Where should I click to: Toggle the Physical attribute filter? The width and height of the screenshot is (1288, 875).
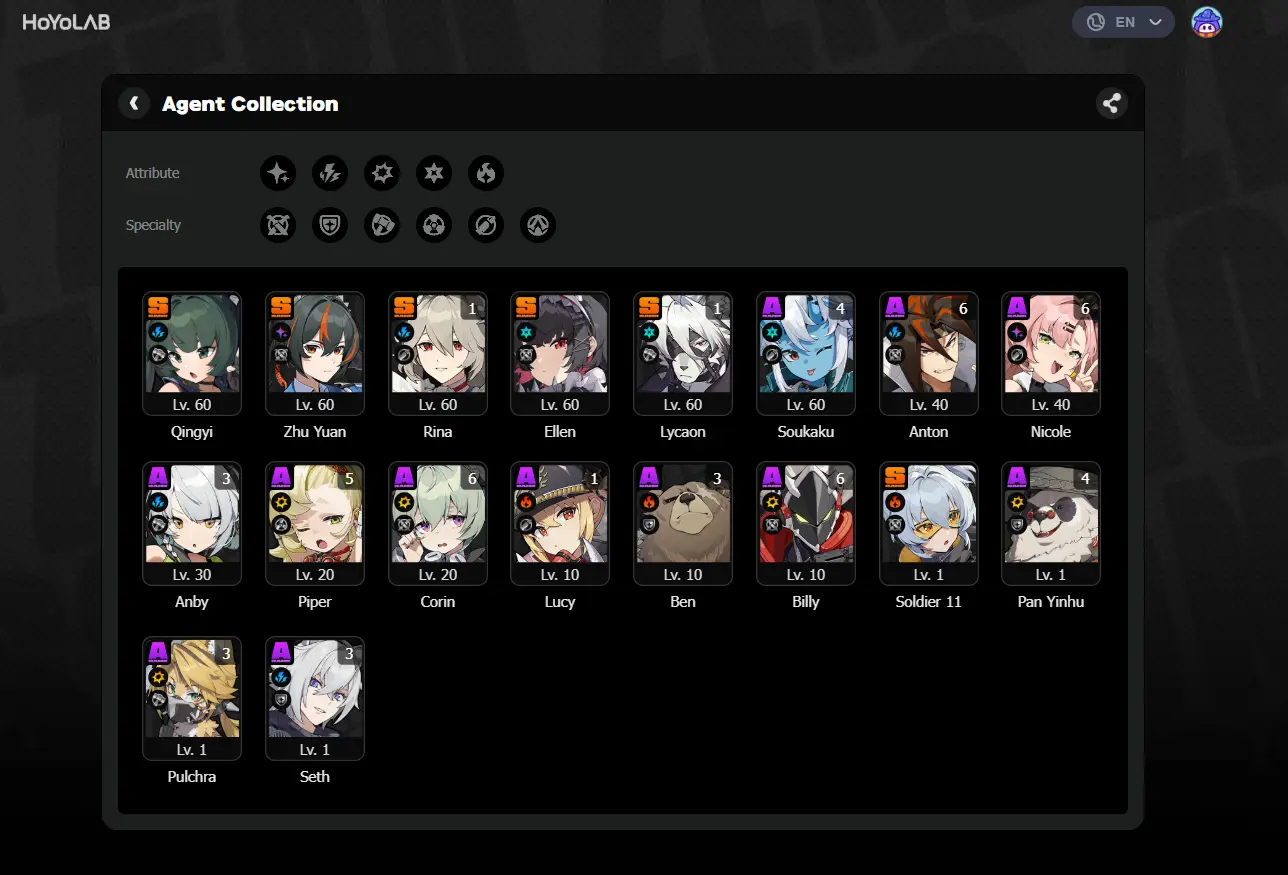click(382, 173)
